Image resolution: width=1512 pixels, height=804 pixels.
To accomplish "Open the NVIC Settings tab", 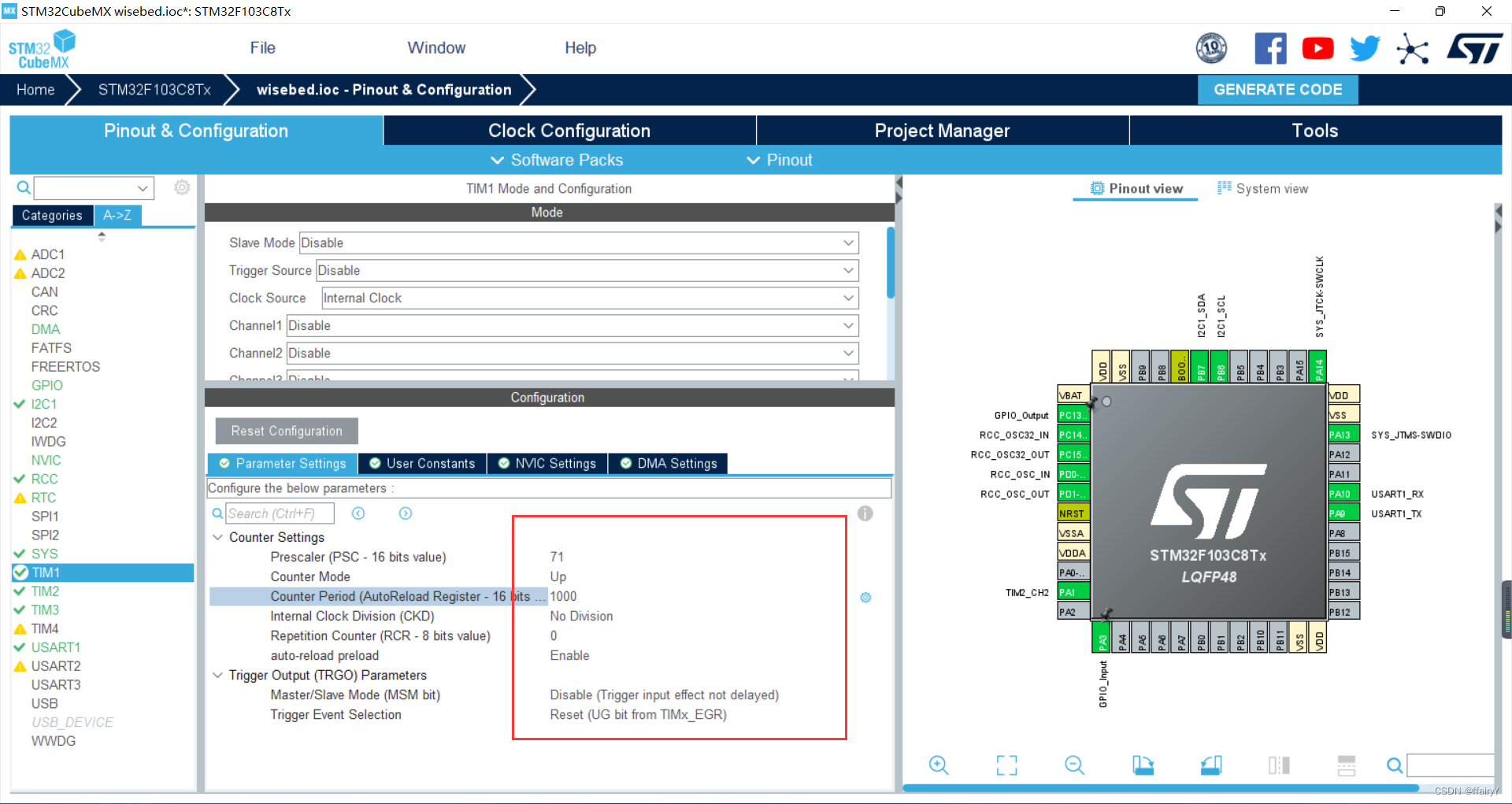I will 547,463.
